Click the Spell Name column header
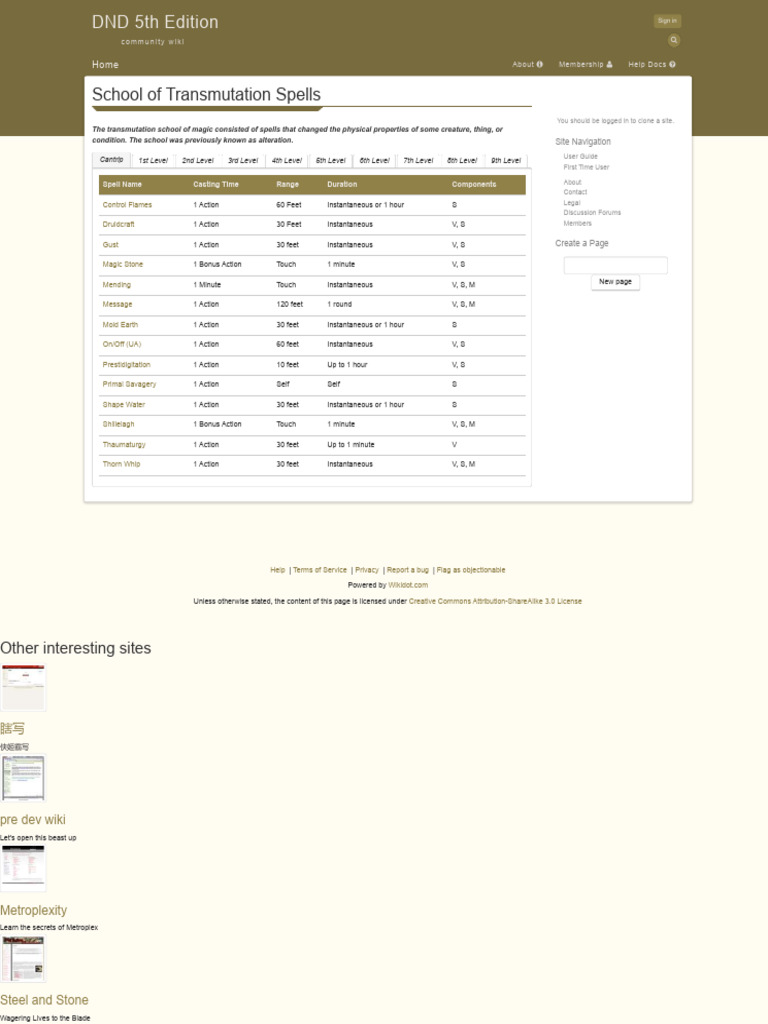The image size is (768, 1024). 122,185
